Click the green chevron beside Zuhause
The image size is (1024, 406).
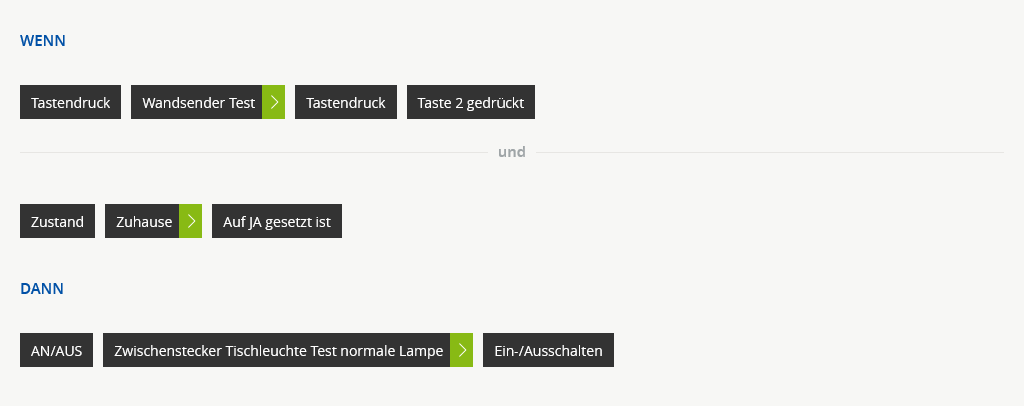click(x=191, y=222)
